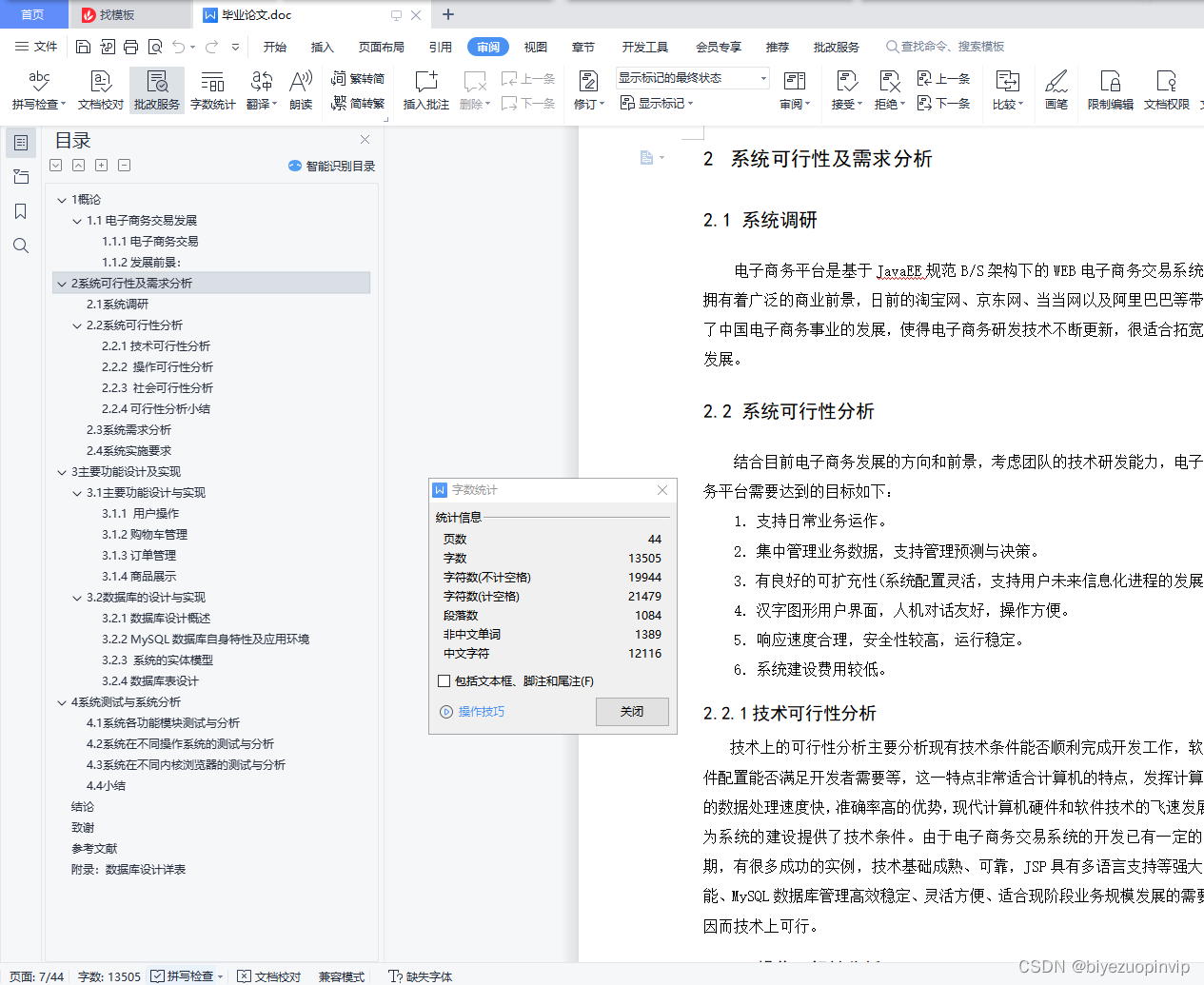
Task: Go to 下一条 next change
Action: pos(943,103)
